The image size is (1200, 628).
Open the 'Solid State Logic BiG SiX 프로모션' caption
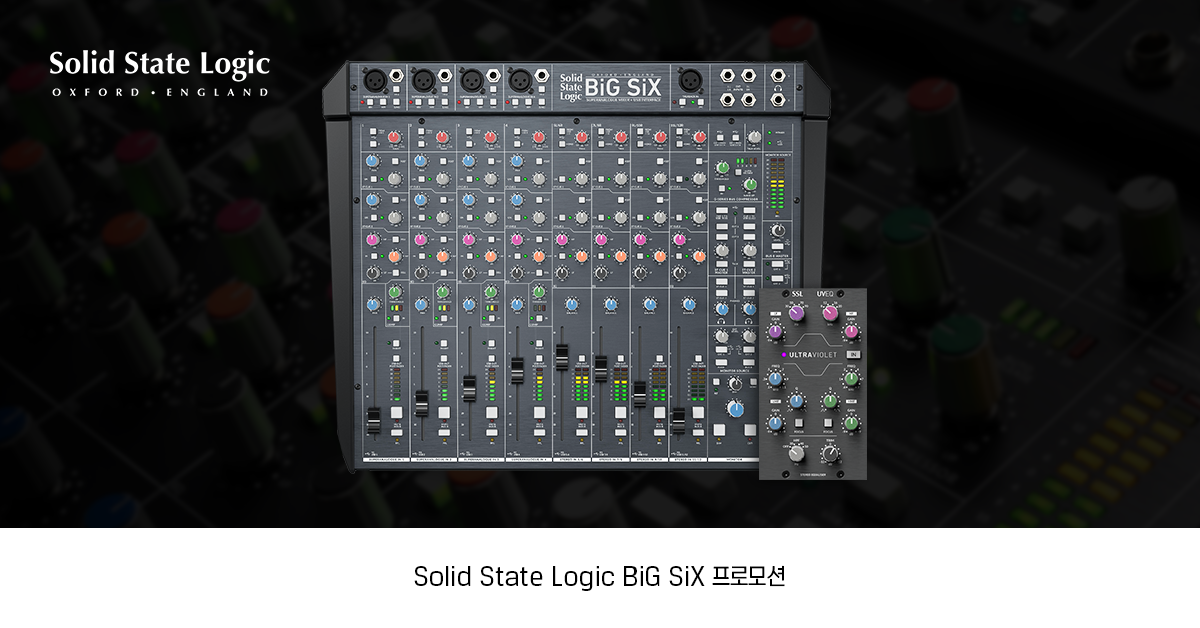click(x=600, y=578)
